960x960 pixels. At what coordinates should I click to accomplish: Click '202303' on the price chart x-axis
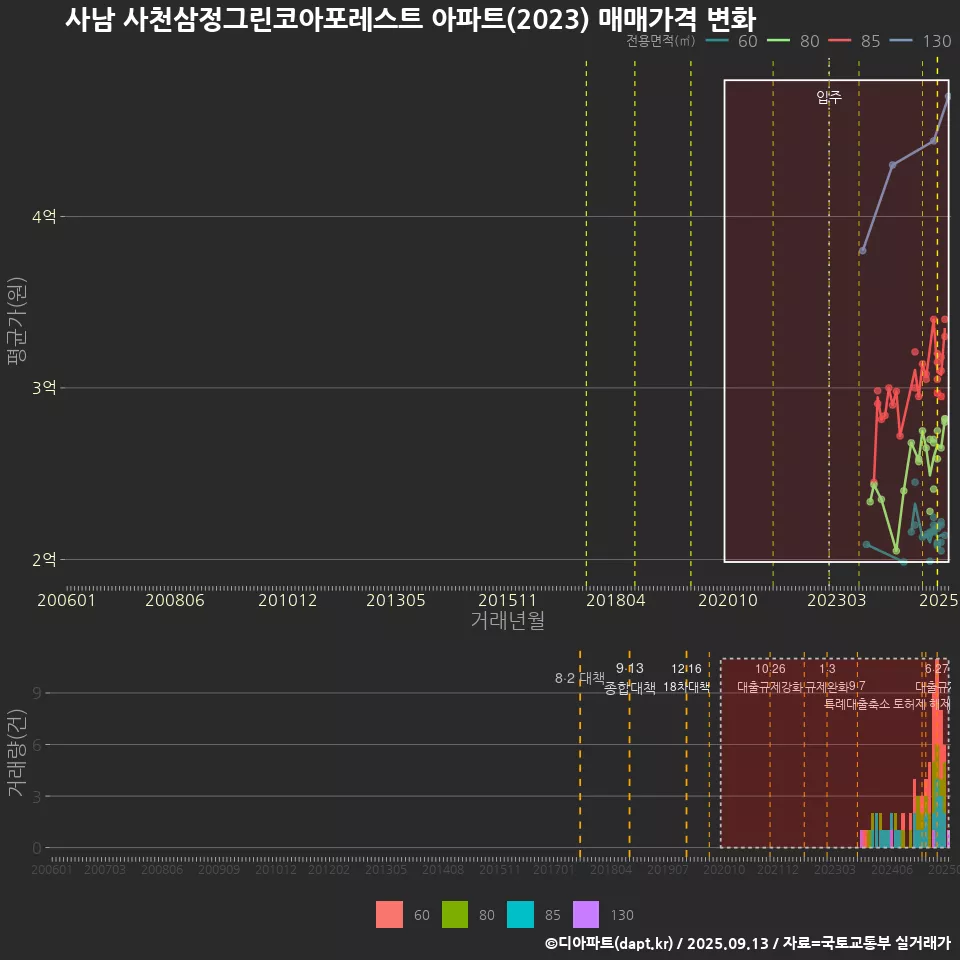(836, 600)
